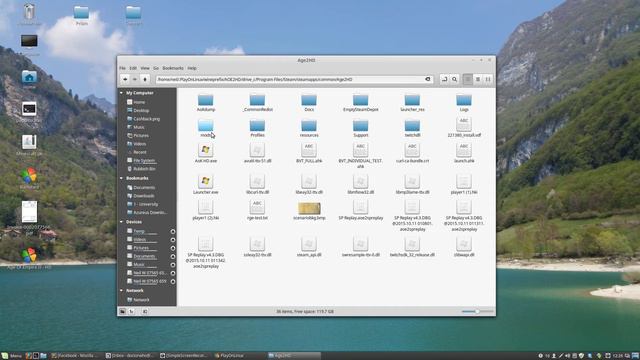
Task: Select the launch.ahk file
Action: click(x=464, y=153)
